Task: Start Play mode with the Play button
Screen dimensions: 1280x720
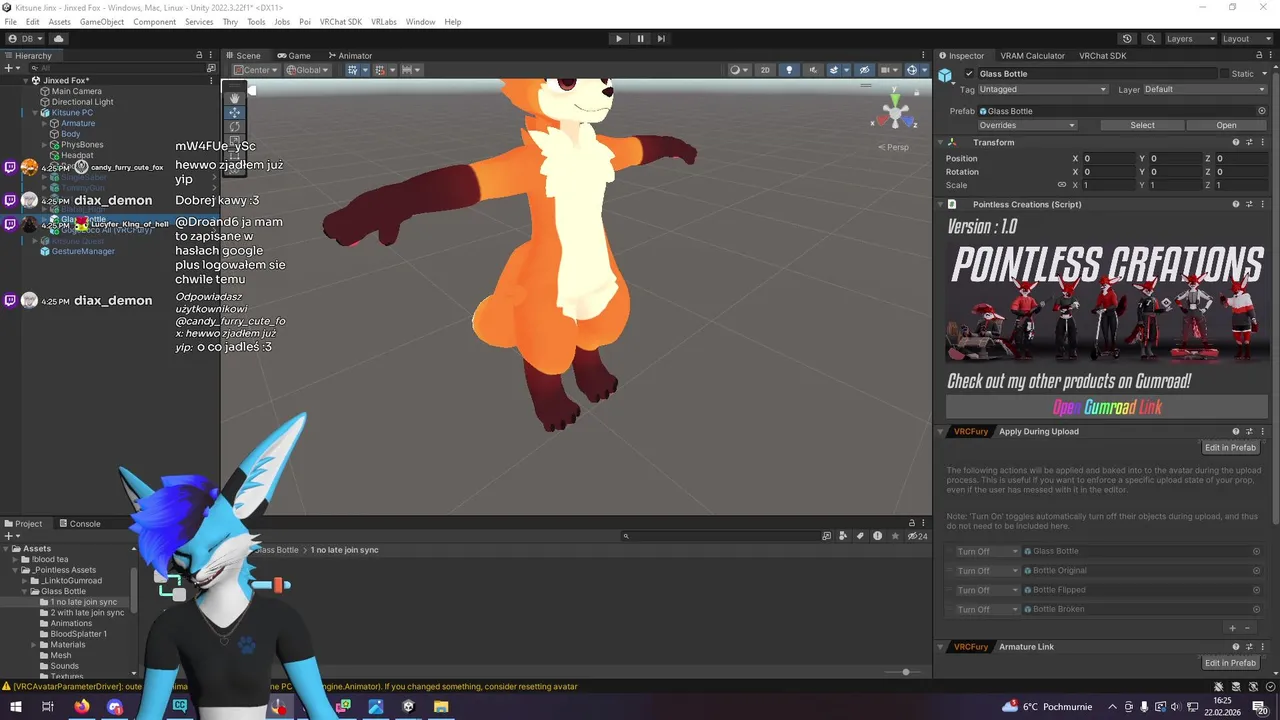Action: tap(619, 39)
